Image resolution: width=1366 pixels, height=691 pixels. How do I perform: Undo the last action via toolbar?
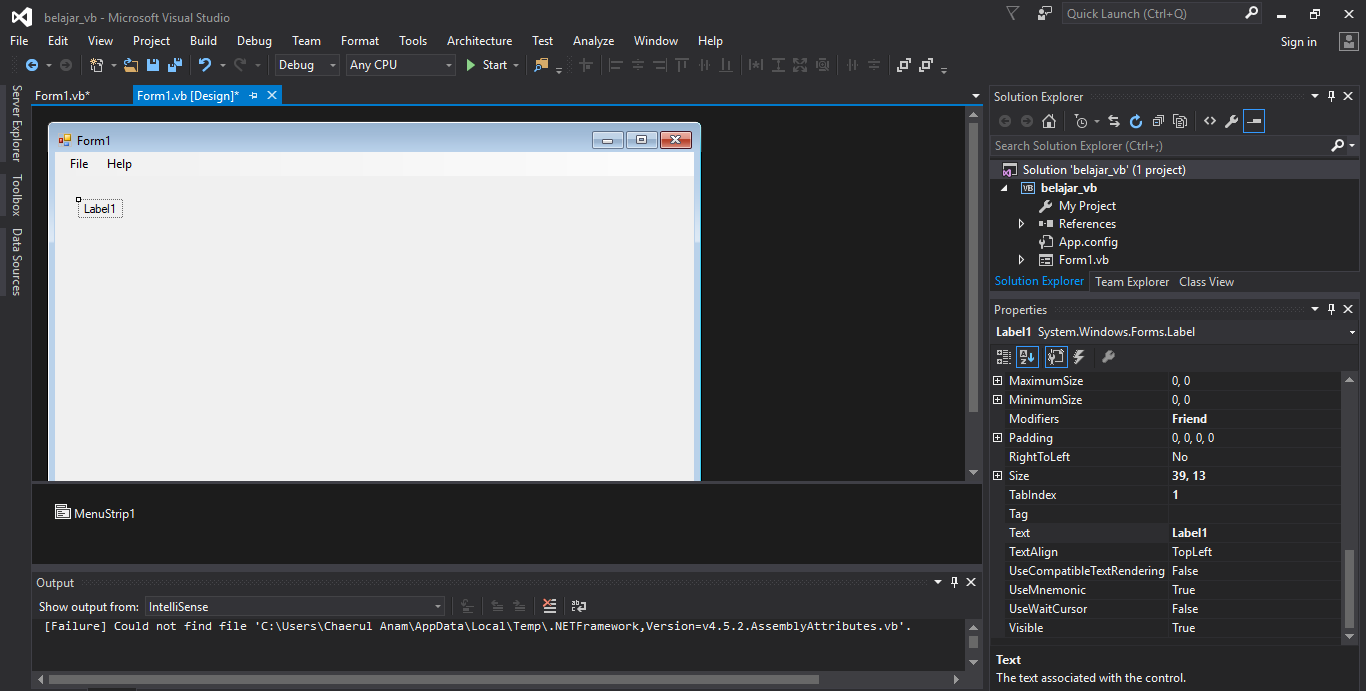click(205, 65)
